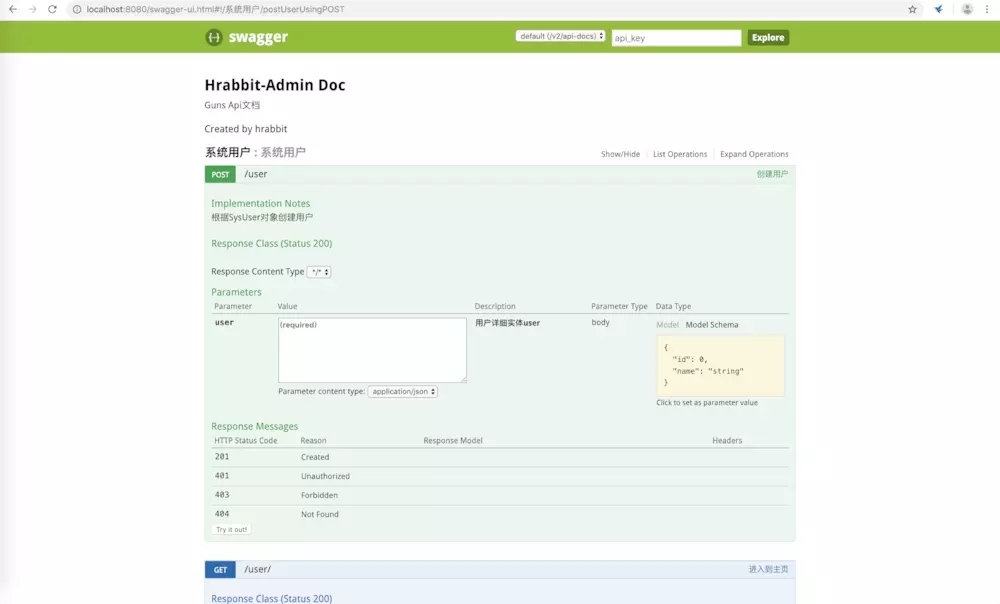Screen dimensions: 1000x604
Task: Open Response Content Type dropdown
Action: 319,272
